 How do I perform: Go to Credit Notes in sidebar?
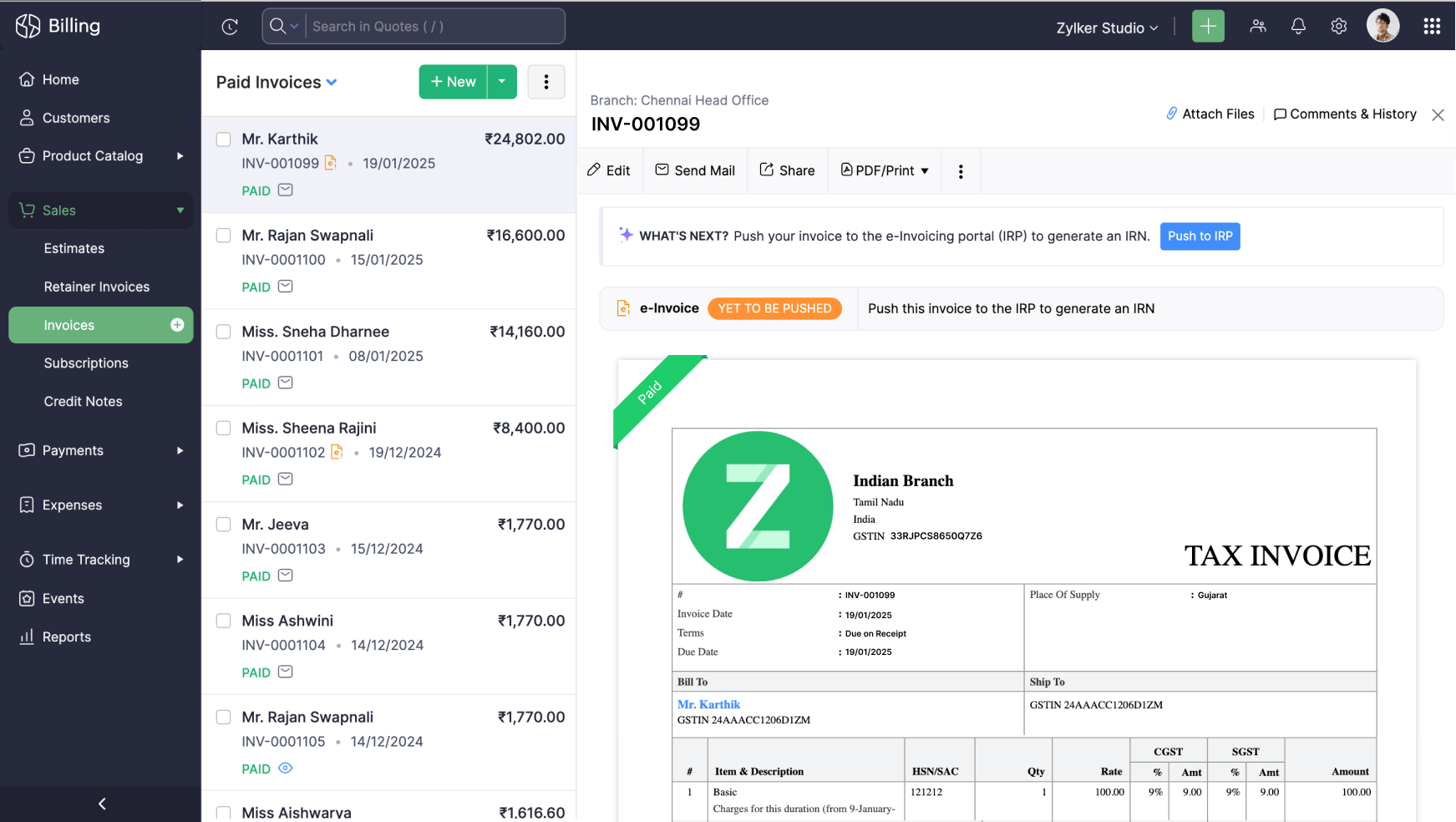(x=83, y=402)
